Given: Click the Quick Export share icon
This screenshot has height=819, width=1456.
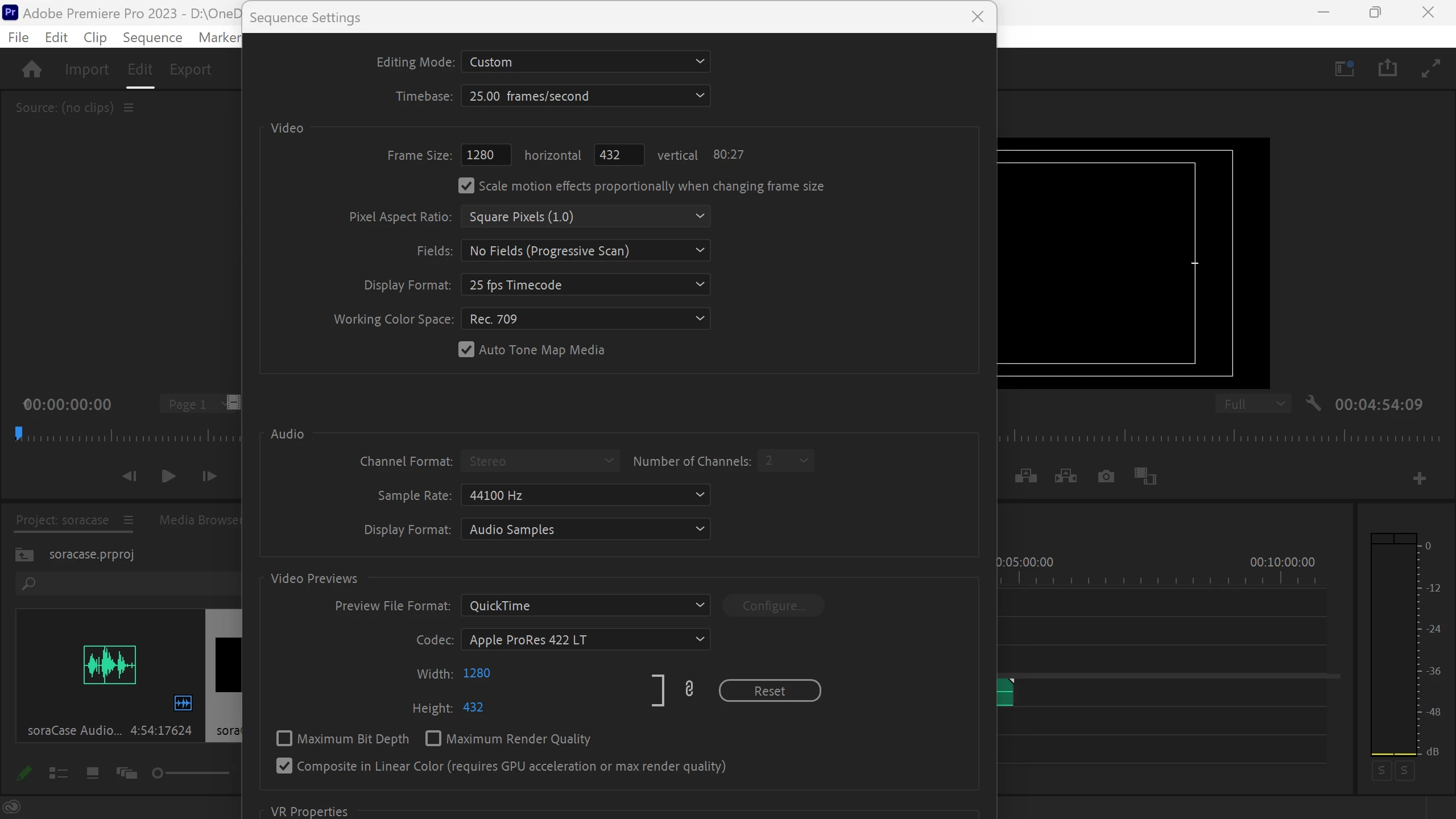Looking at the screenshot, I should [1387, 68].
